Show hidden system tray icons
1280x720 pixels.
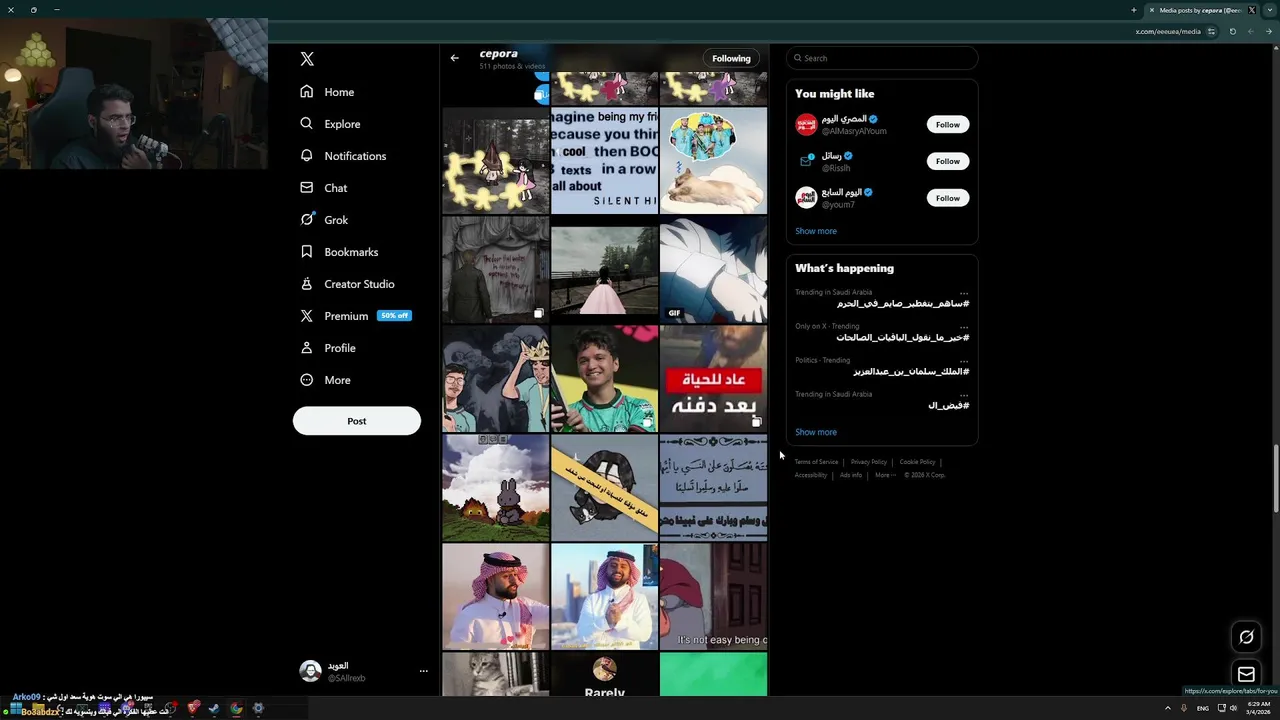1167,708
